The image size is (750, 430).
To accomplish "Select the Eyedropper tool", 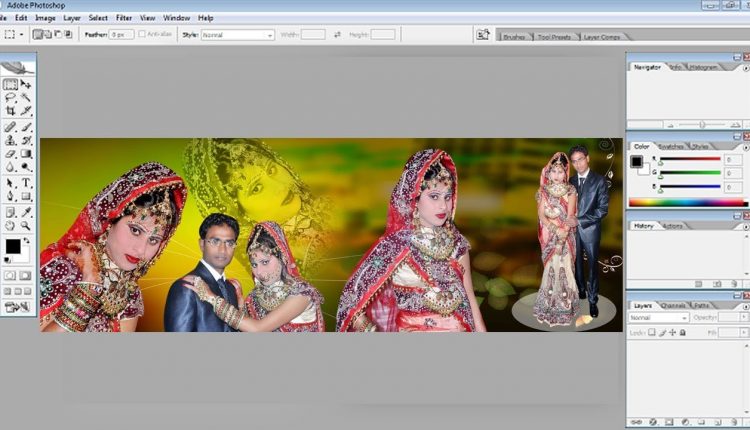I will pos(26,212).
